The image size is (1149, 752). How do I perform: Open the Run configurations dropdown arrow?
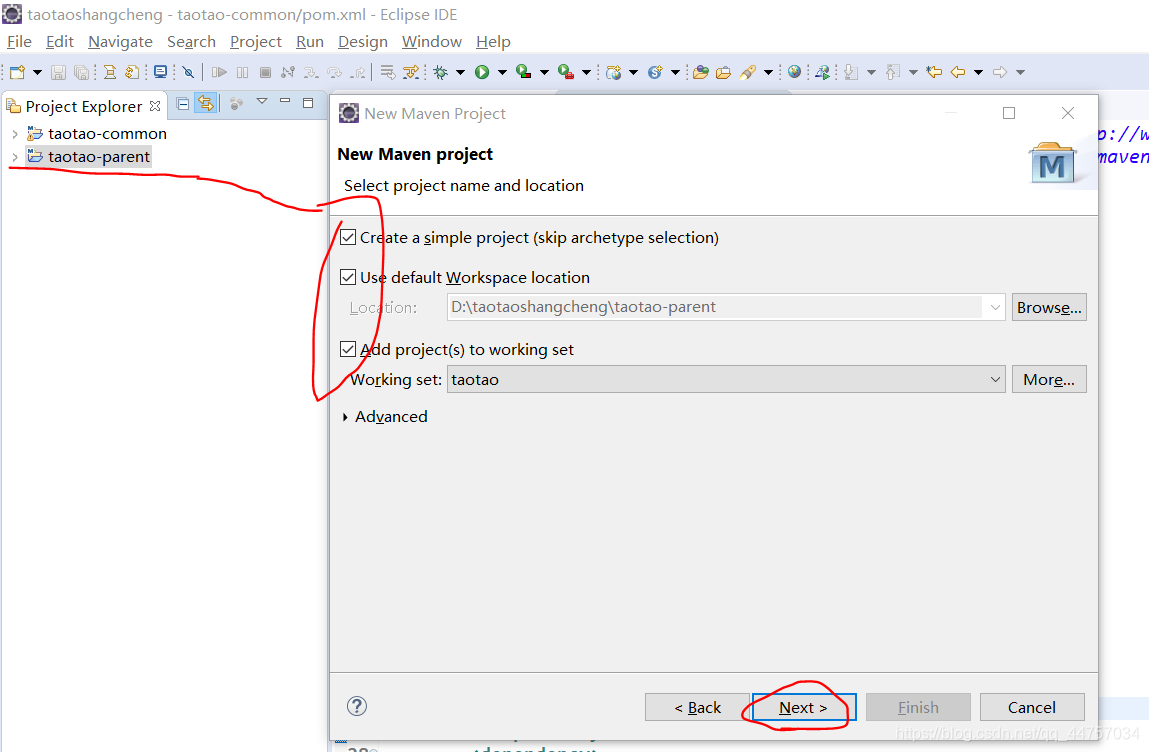[502, 72]
